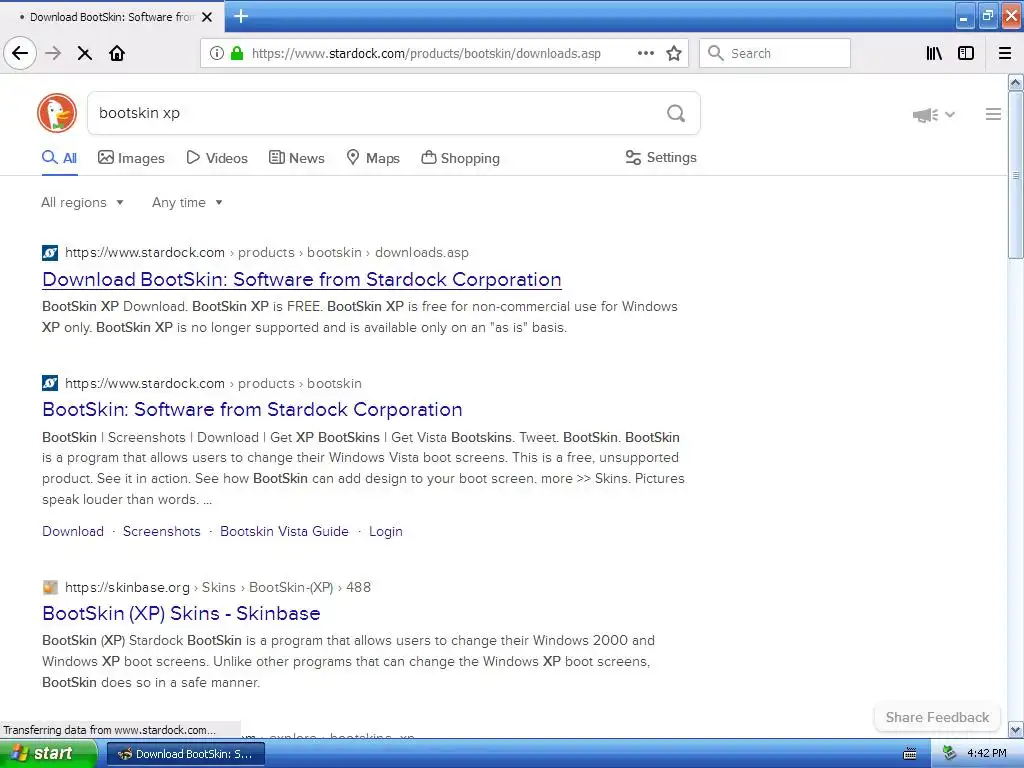This screenshot has height=768, width=1024.
Task: Open BootSkin: Software from Stardock Corporation result
Action: click(x=252, y=409)
